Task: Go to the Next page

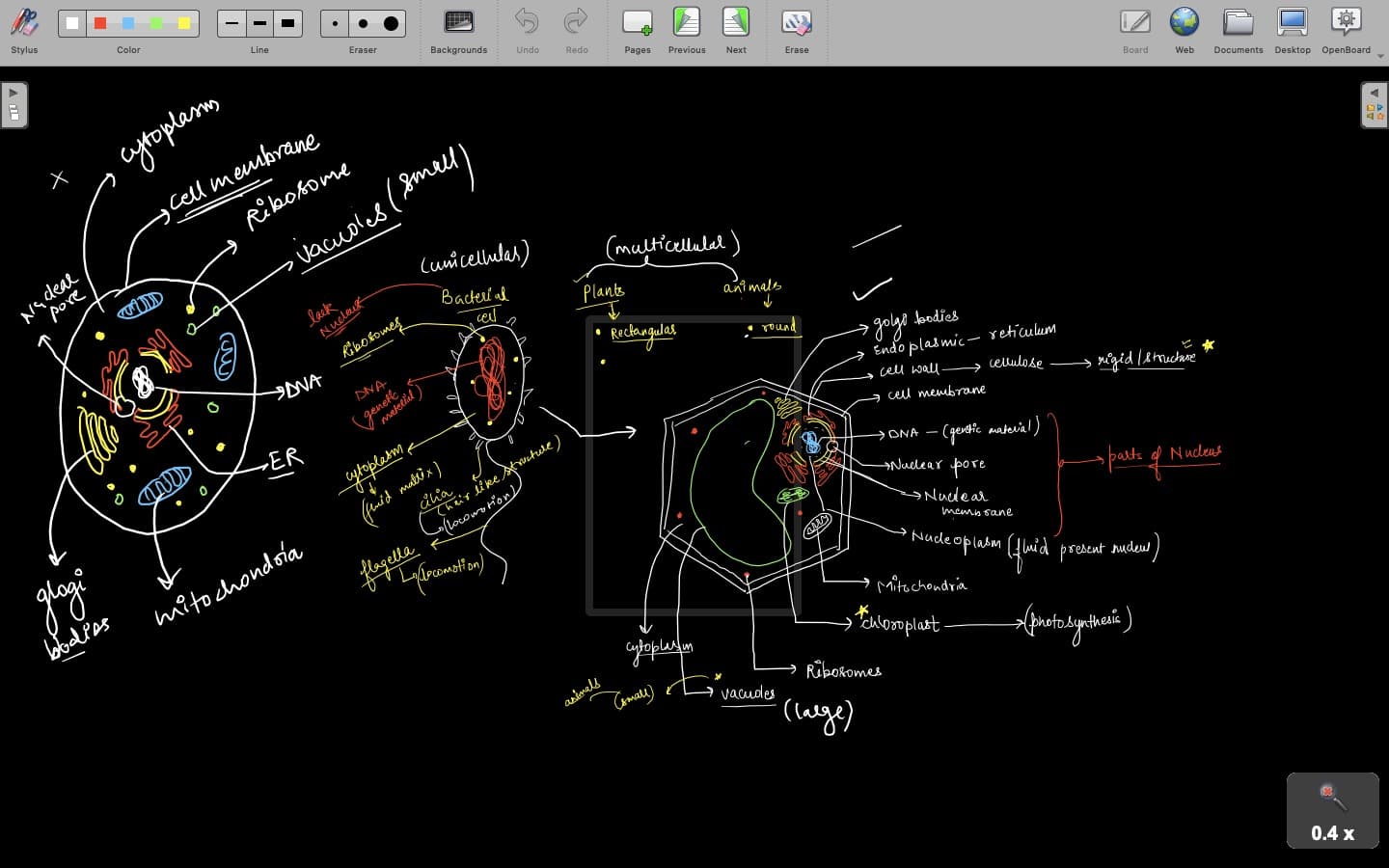Action: pyautogui.click(x=735, y=23)
